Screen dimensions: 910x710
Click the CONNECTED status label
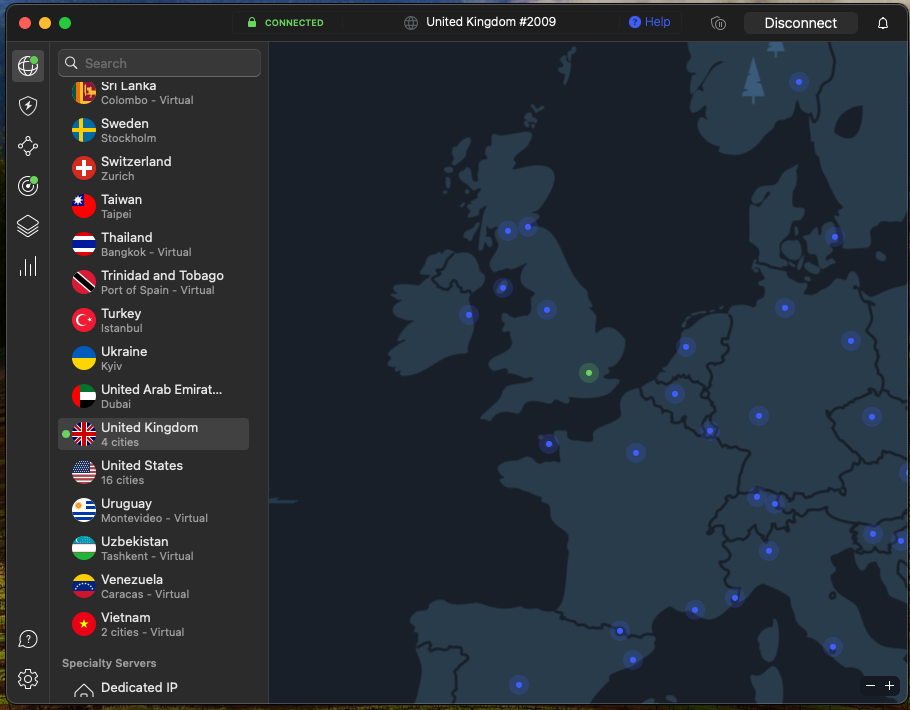294,23
